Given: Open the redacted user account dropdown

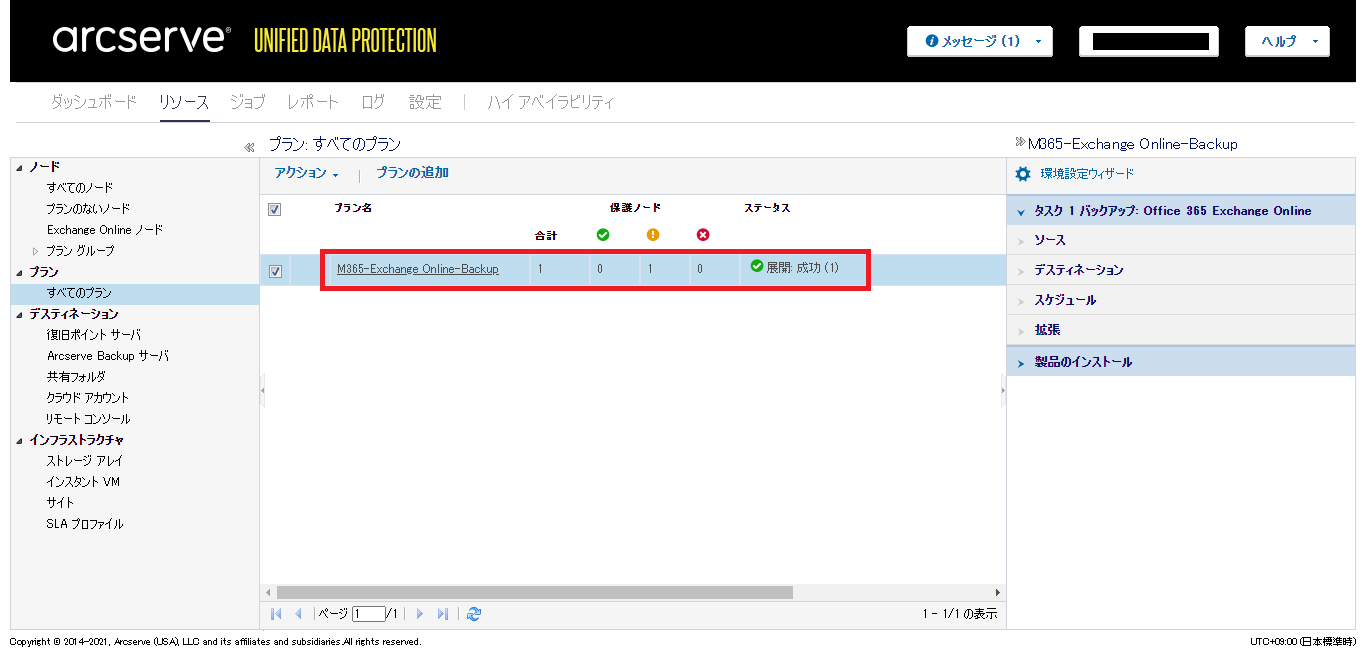Looking at the screenshot, I should pyautogui.click(x=1148, y=41).
